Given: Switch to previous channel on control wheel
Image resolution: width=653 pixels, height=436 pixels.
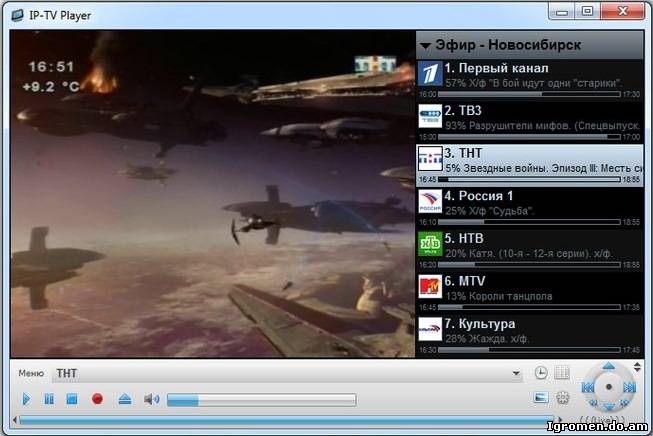Looking at the screenshot, I should 588,388.
